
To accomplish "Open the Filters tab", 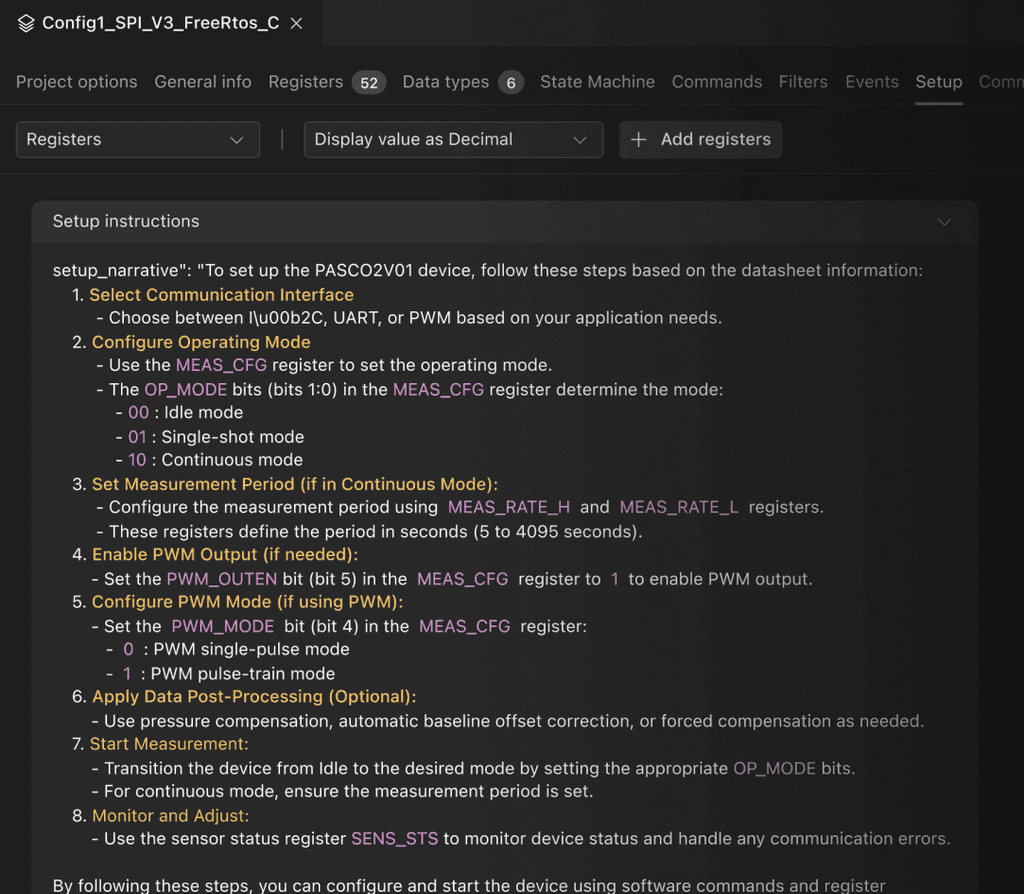I will point(803,82).
